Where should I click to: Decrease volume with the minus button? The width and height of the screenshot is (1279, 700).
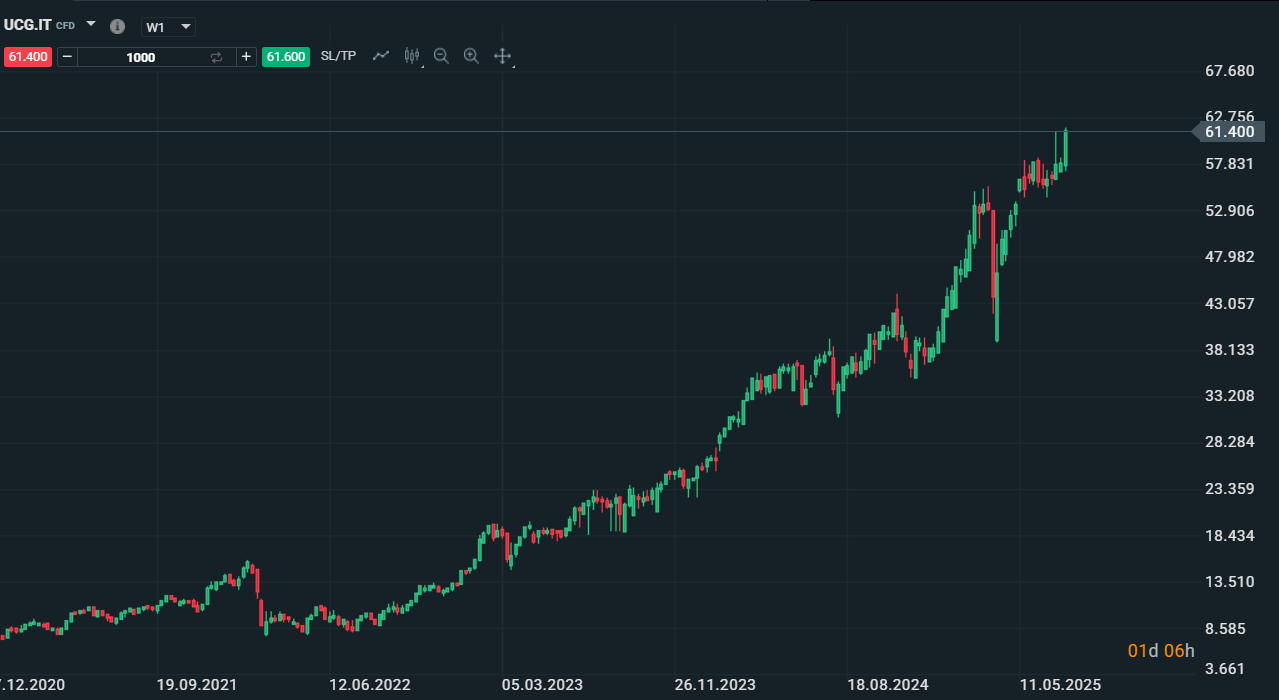pos(67,57)
